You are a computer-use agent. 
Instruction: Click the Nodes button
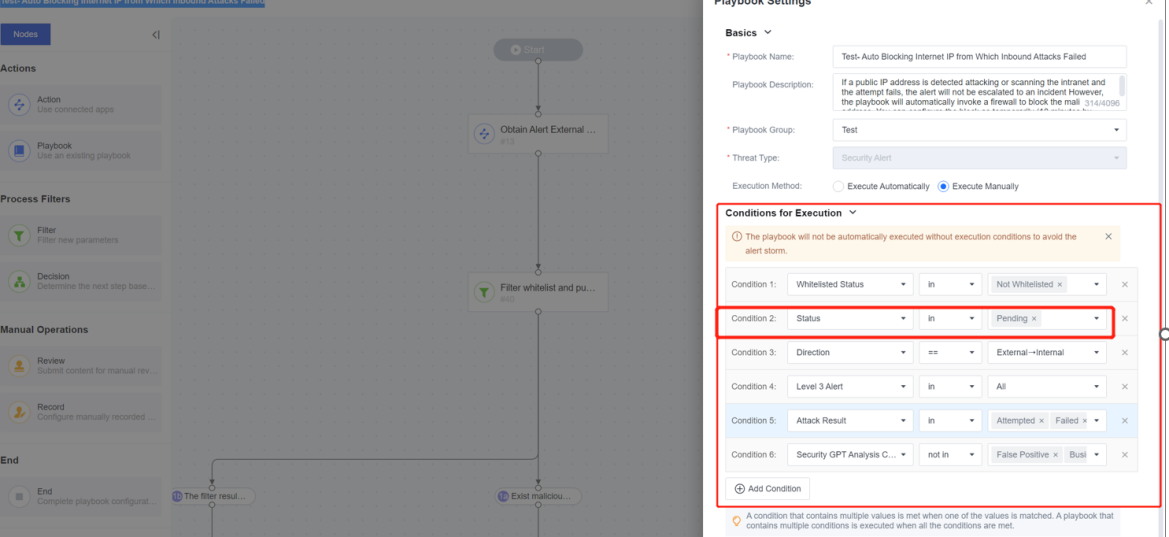coord(25,34)
